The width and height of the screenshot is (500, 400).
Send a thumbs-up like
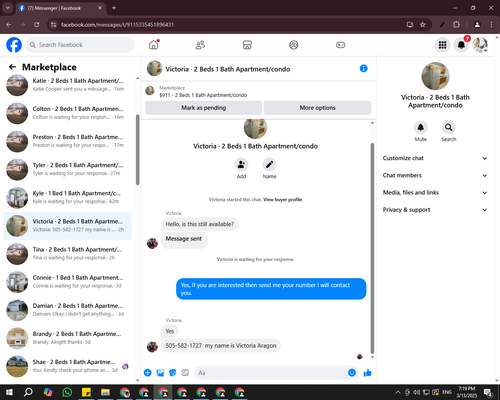pos(367,373)
